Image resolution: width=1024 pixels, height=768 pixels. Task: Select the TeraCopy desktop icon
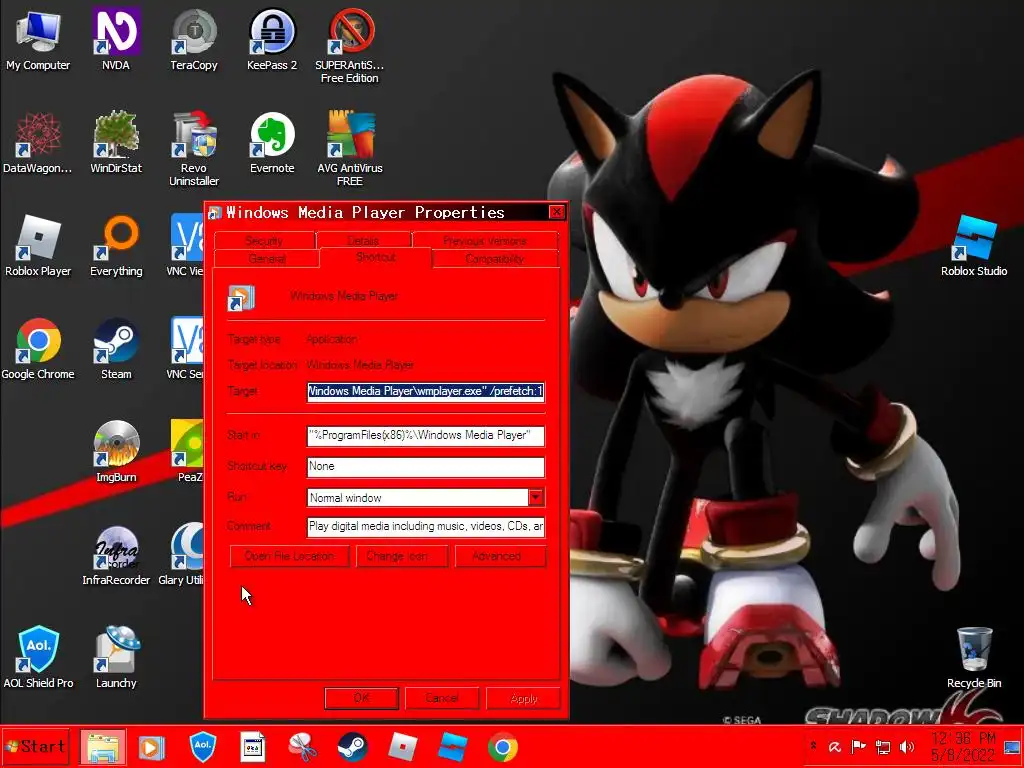point(194,40)
